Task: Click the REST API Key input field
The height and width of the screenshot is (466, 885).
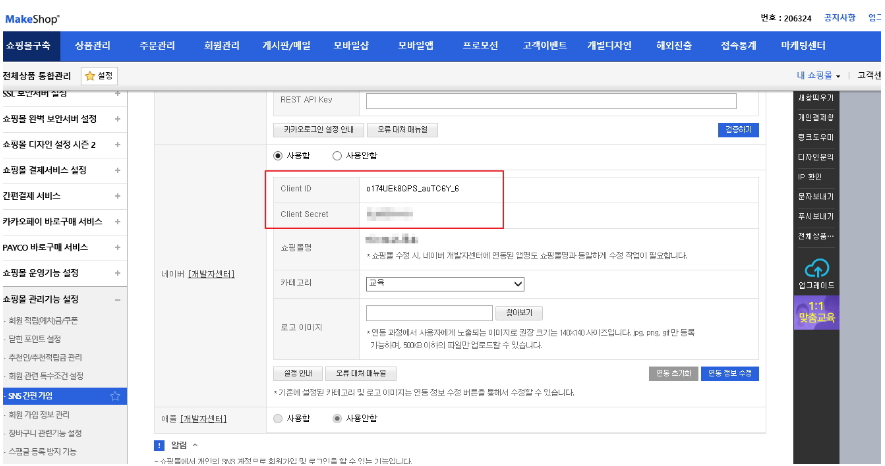Action: [551, 101]
